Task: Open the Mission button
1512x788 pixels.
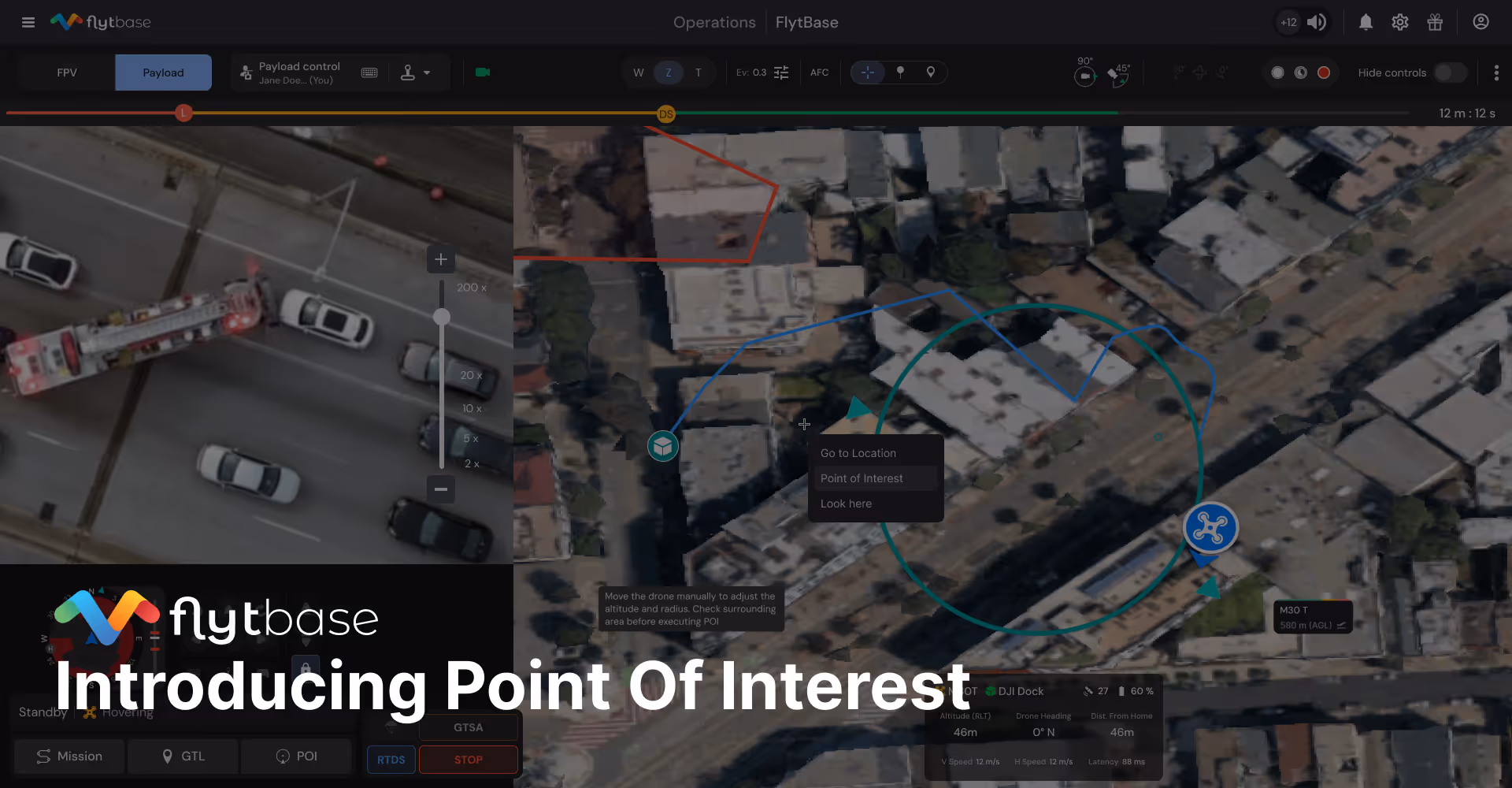Action: 69,756
